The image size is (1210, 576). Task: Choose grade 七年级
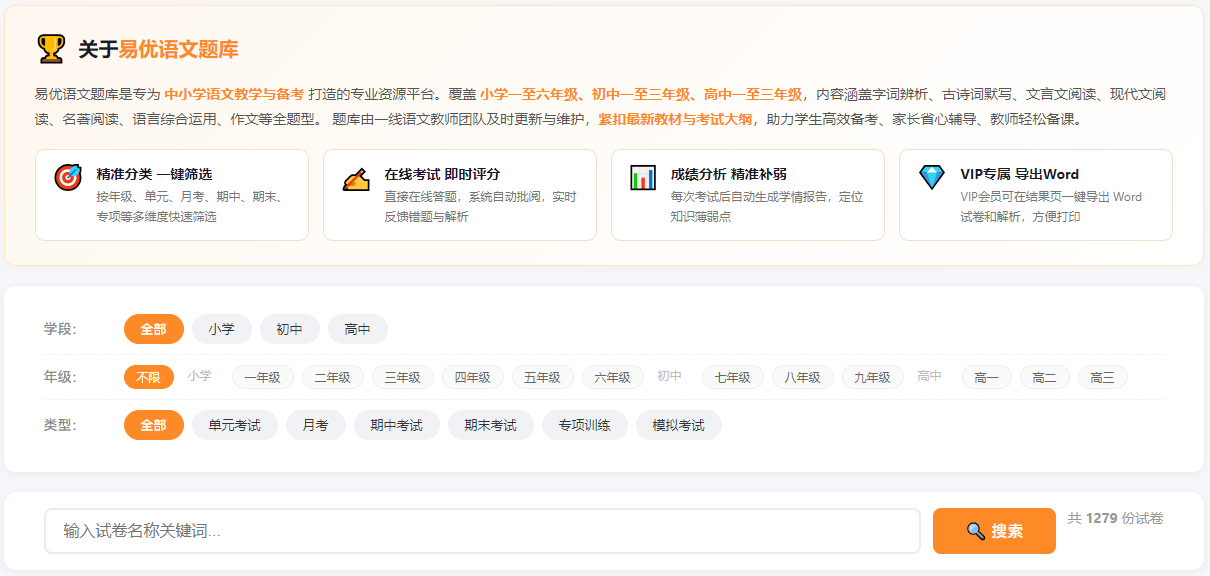pos(733,377)
